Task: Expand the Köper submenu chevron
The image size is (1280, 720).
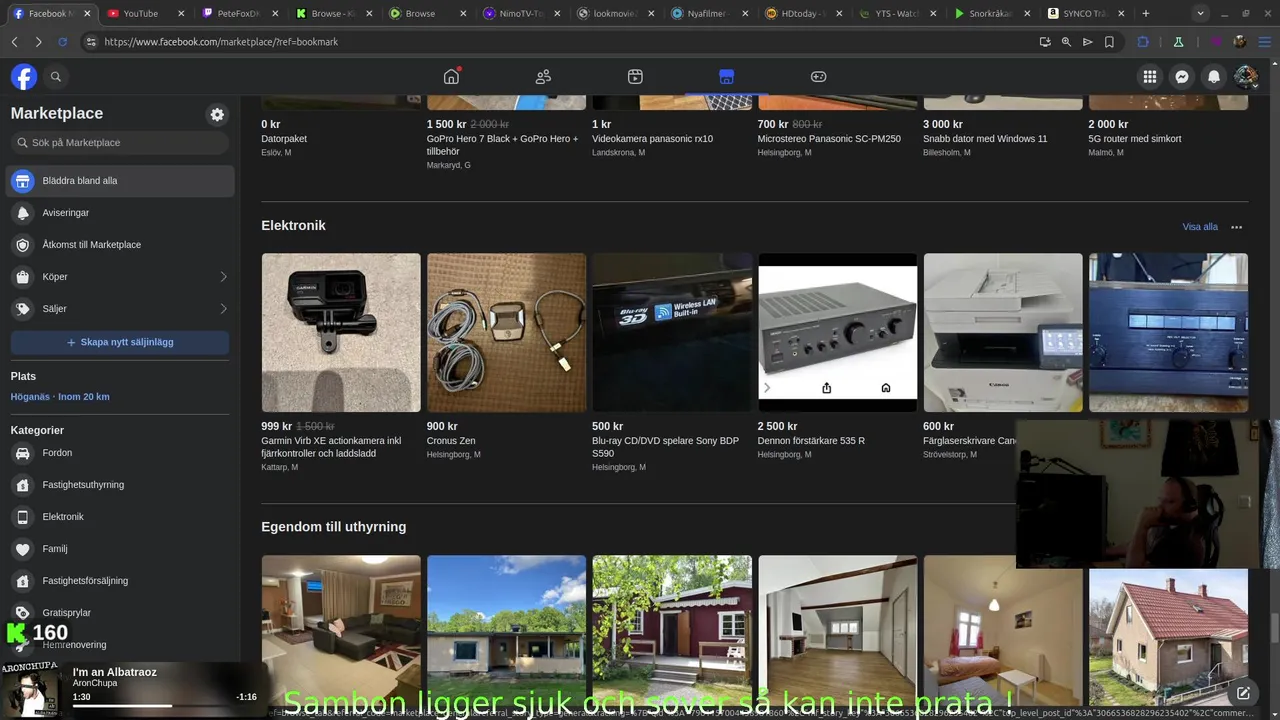Action: (x=223, y=277)
